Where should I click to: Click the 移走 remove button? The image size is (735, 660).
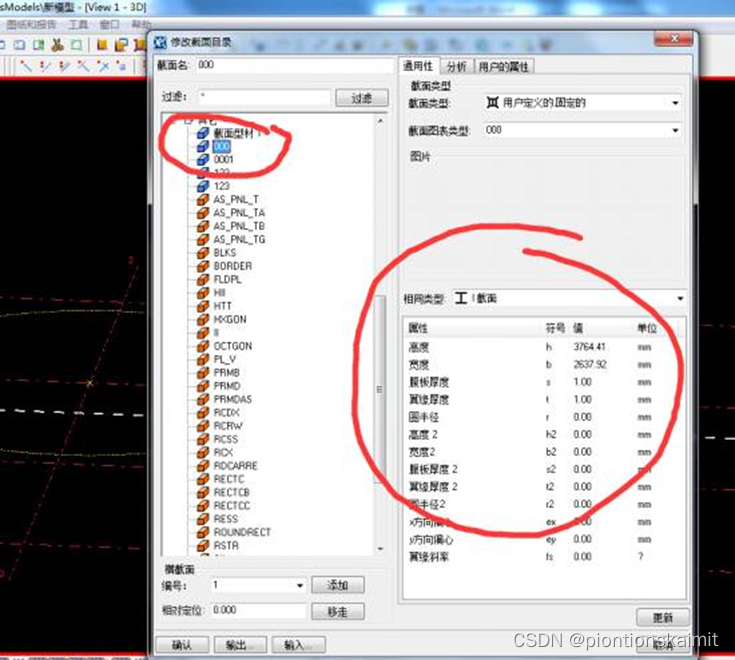[338, 612]
